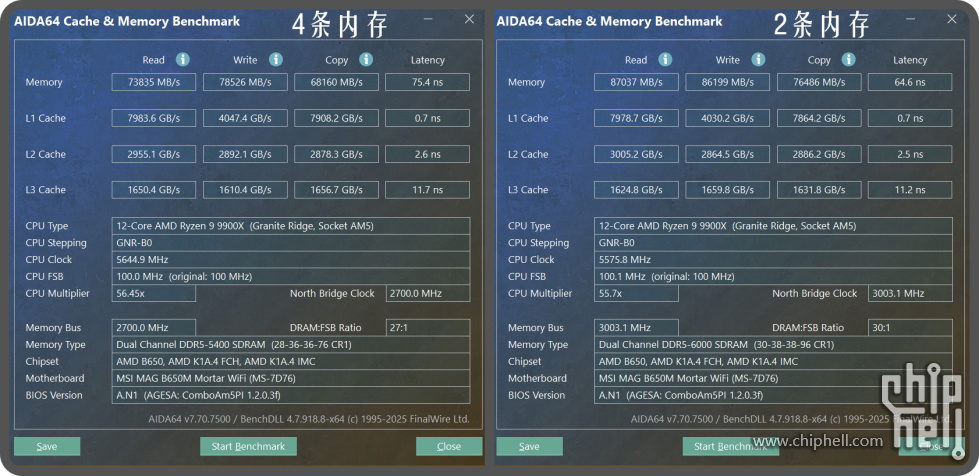Close left window via title bar X
979x476 pixels.
pyautogui.click(x=470, y=19)
